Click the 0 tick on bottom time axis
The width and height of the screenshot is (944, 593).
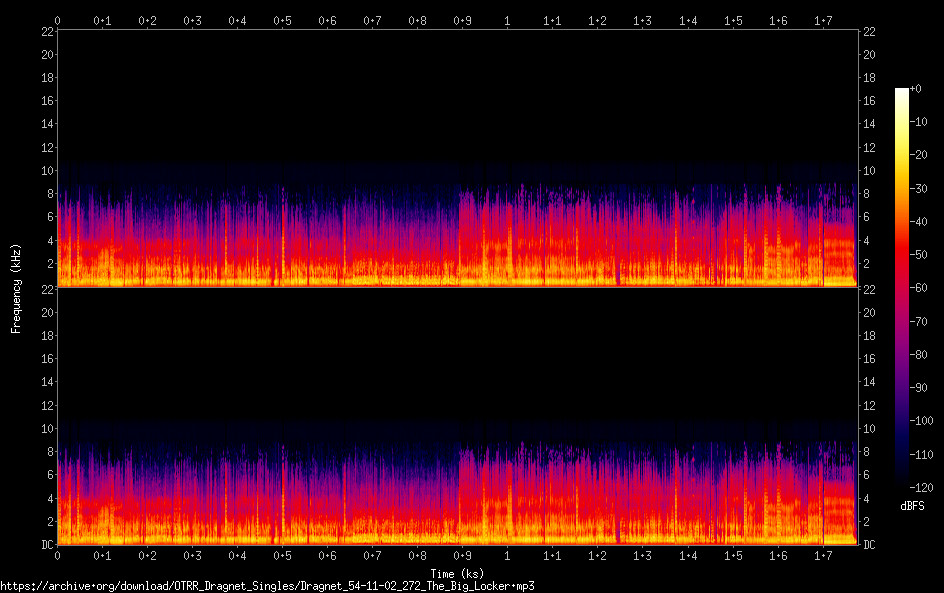click(58, 555)
